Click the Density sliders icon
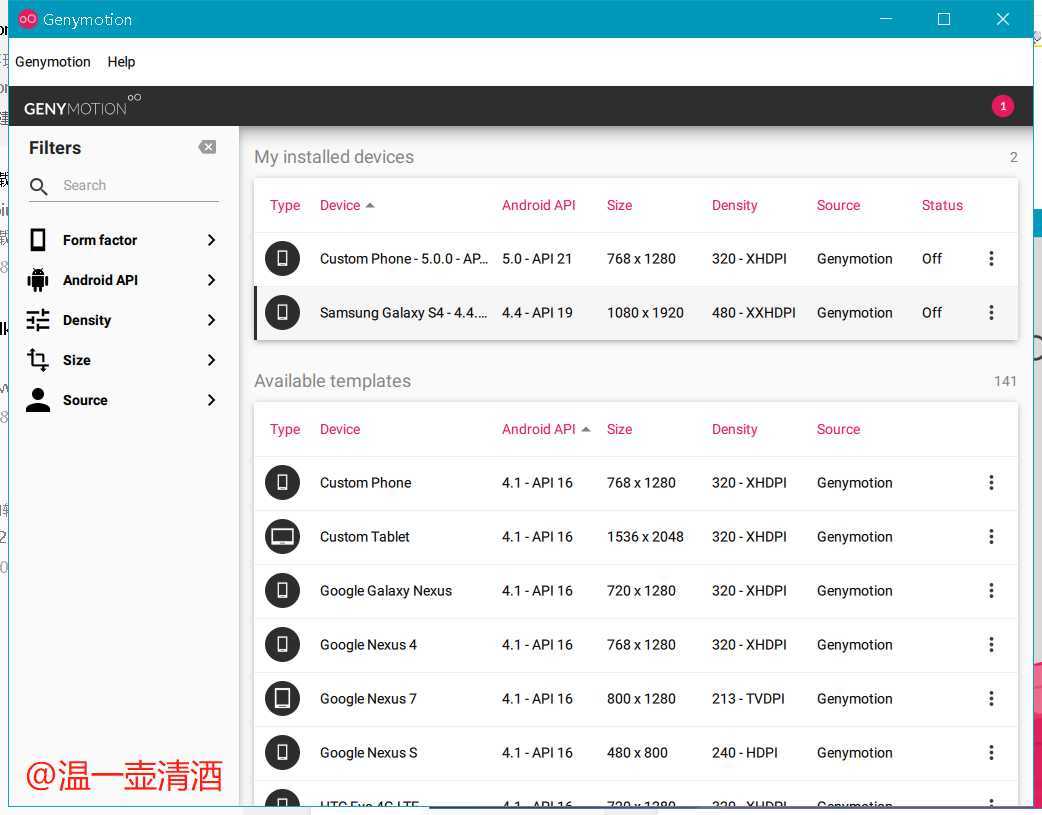The image size is (1042, 815). pyautogui.click(x=38, y=320)
